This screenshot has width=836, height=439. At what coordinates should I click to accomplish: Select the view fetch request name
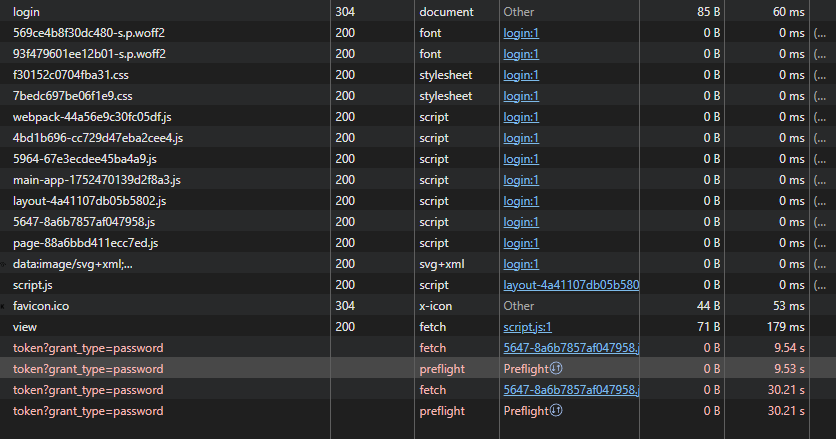(x=25, y=327)
